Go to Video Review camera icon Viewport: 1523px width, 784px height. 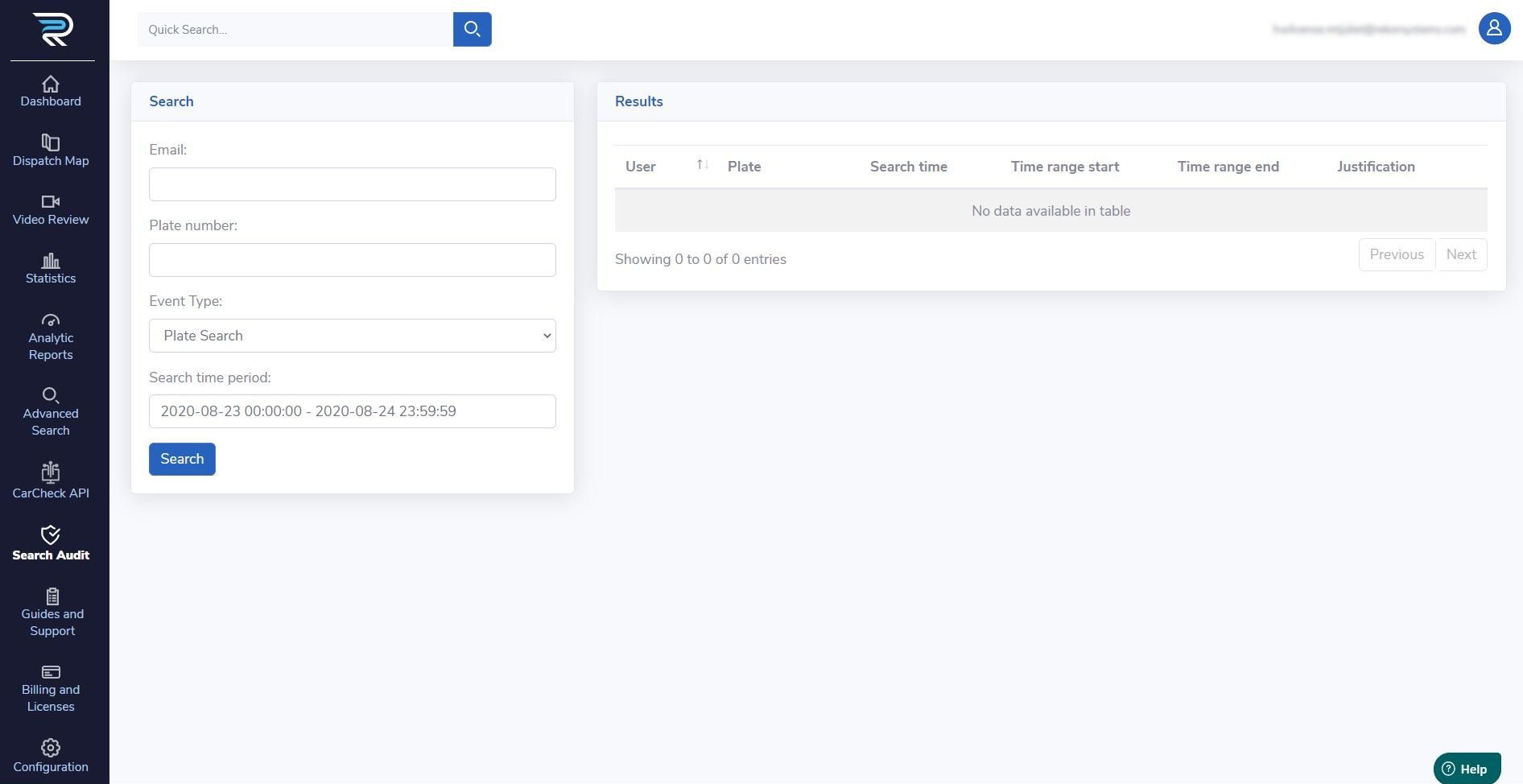[51, 202]
